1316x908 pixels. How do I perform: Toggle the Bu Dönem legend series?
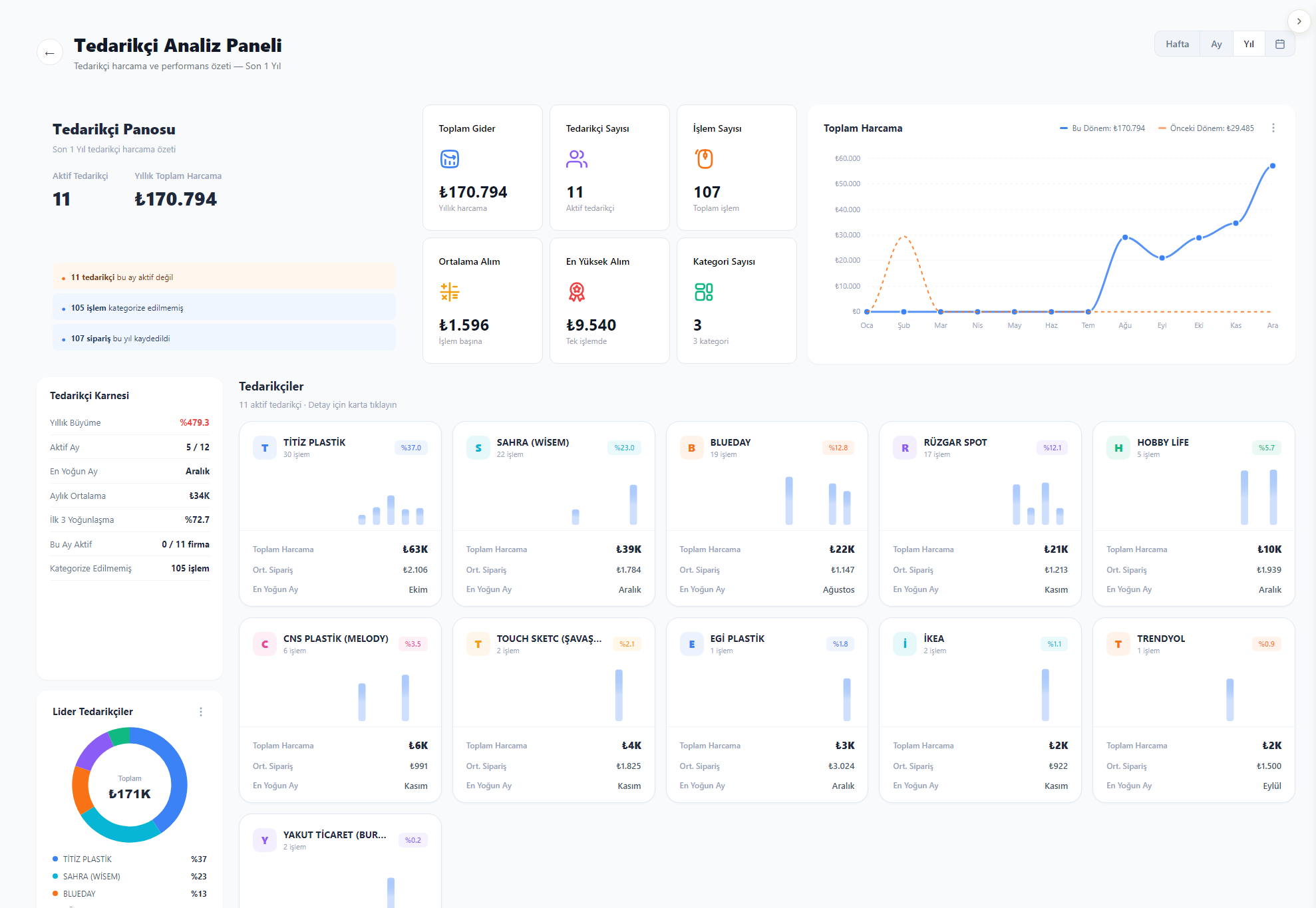click(x=1102, y=128)
